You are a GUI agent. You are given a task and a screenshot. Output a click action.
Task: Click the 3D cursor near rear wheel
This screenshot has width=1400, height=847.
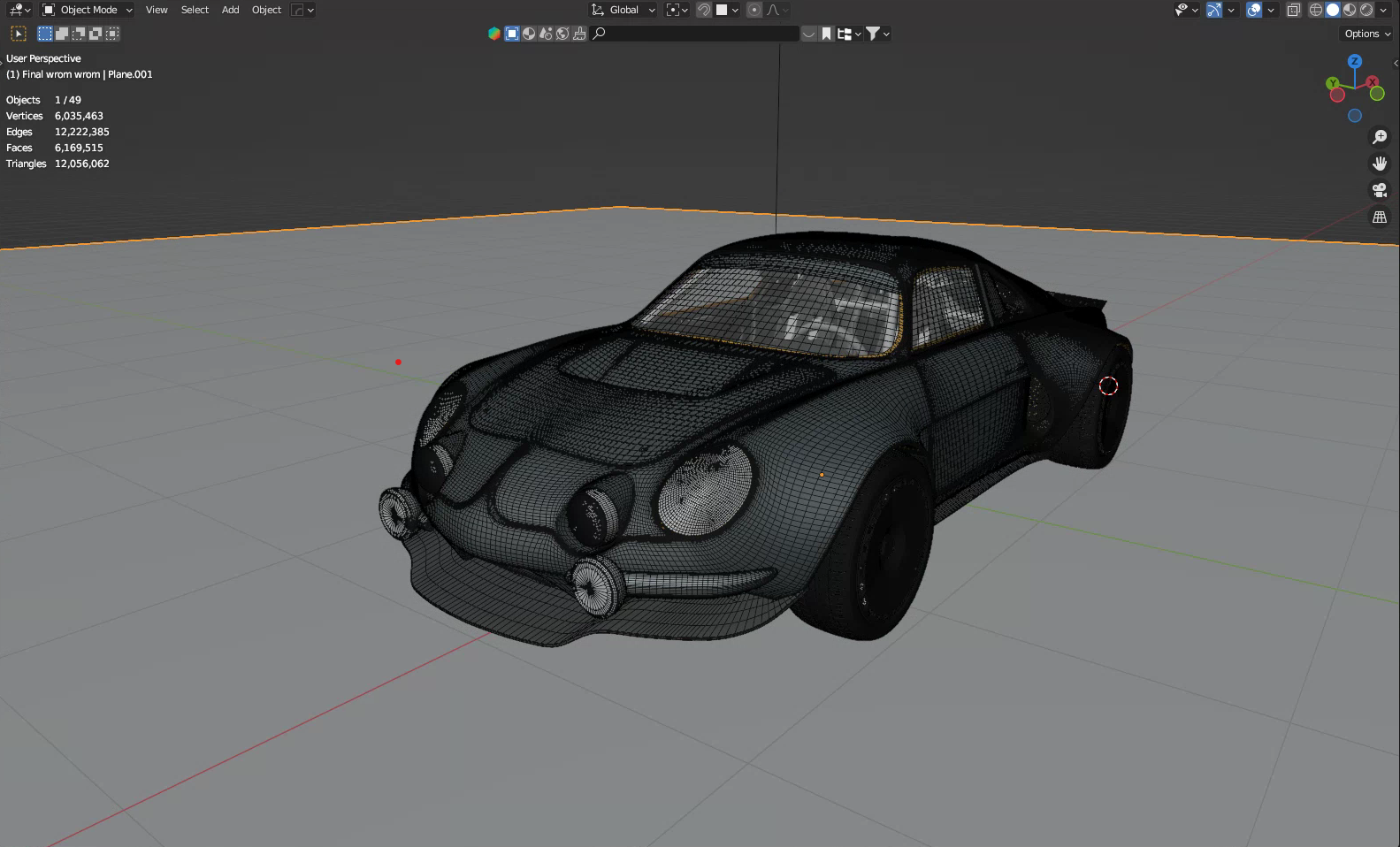(1108, 385)
